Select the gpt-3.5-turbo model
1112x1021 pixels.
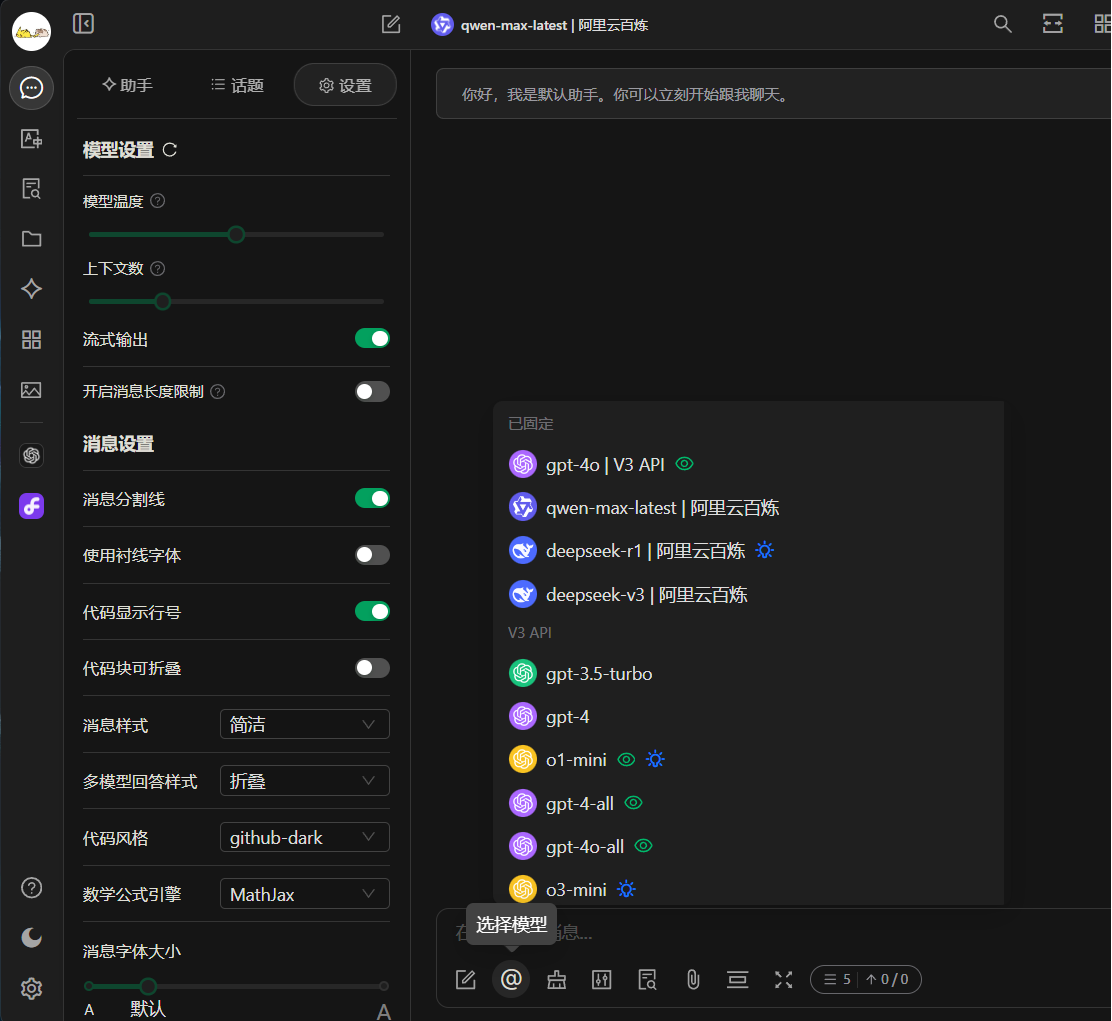tap(748, 674)
